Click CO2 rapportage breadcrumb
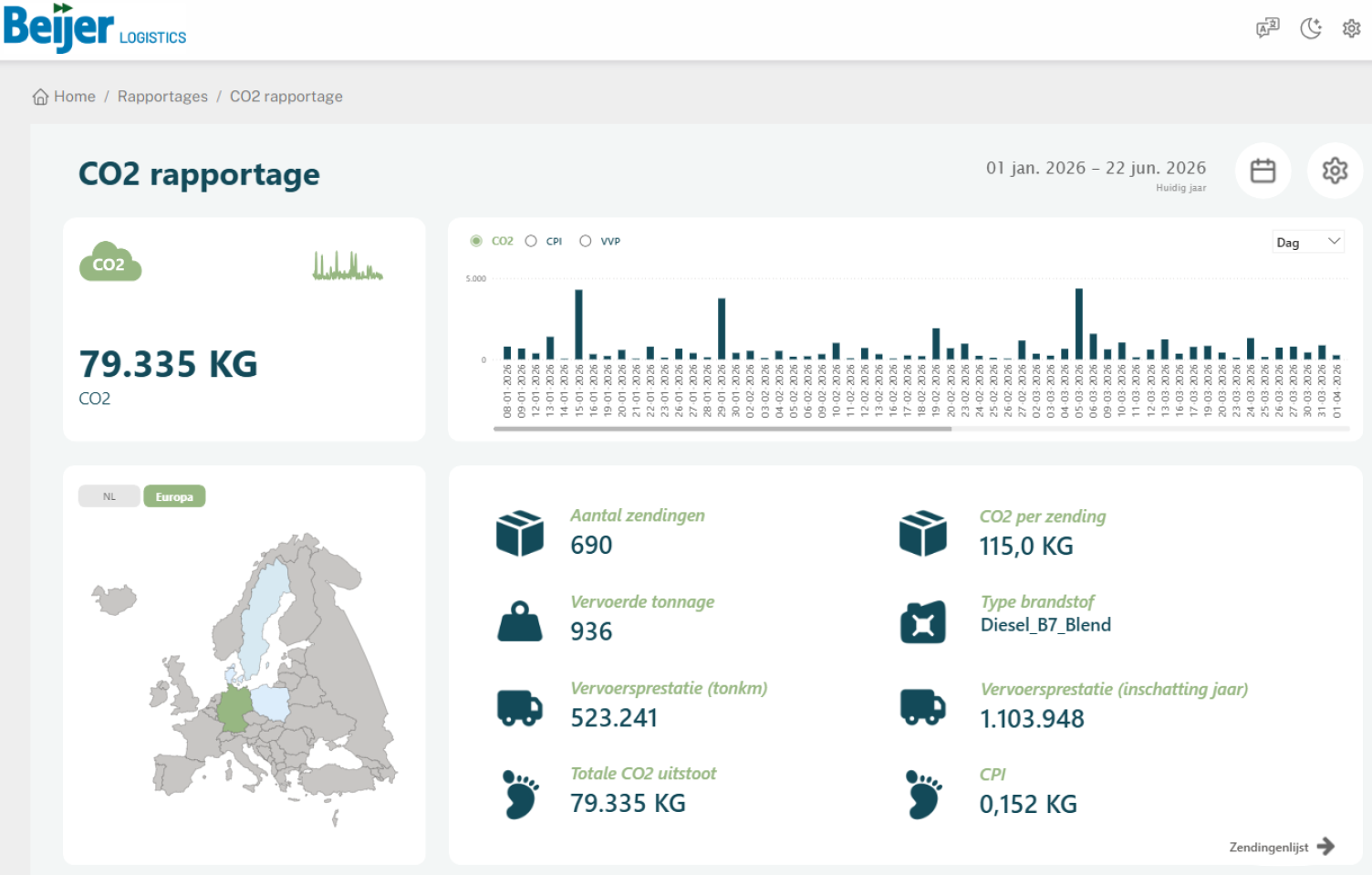This screenshot has width=1372, height=875. coord(286,97)
